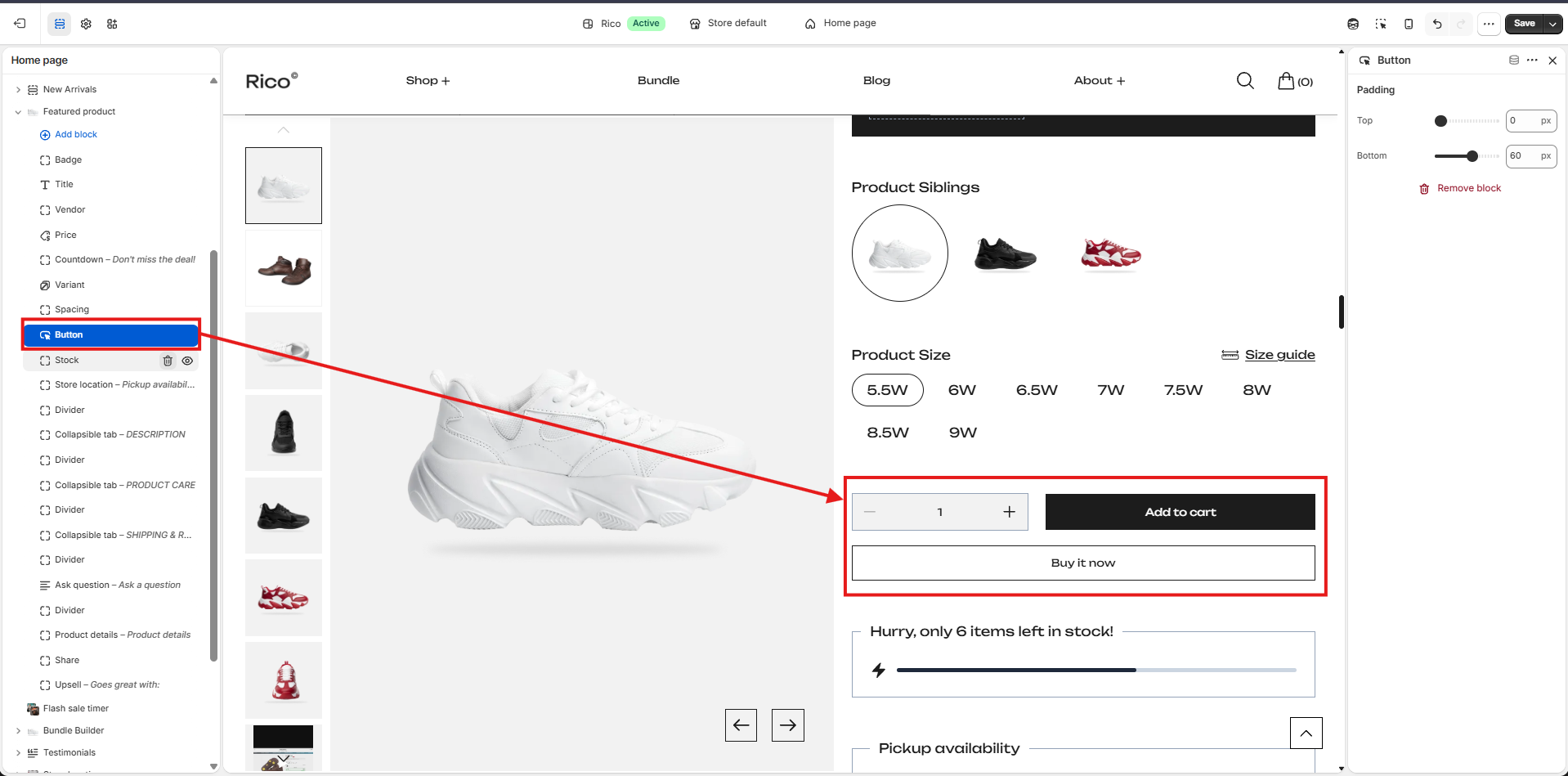The width and height of the screenshot is (1568, 776).
Task: Toggle visibility of the Stock block
Action: [x=187, y=361]
